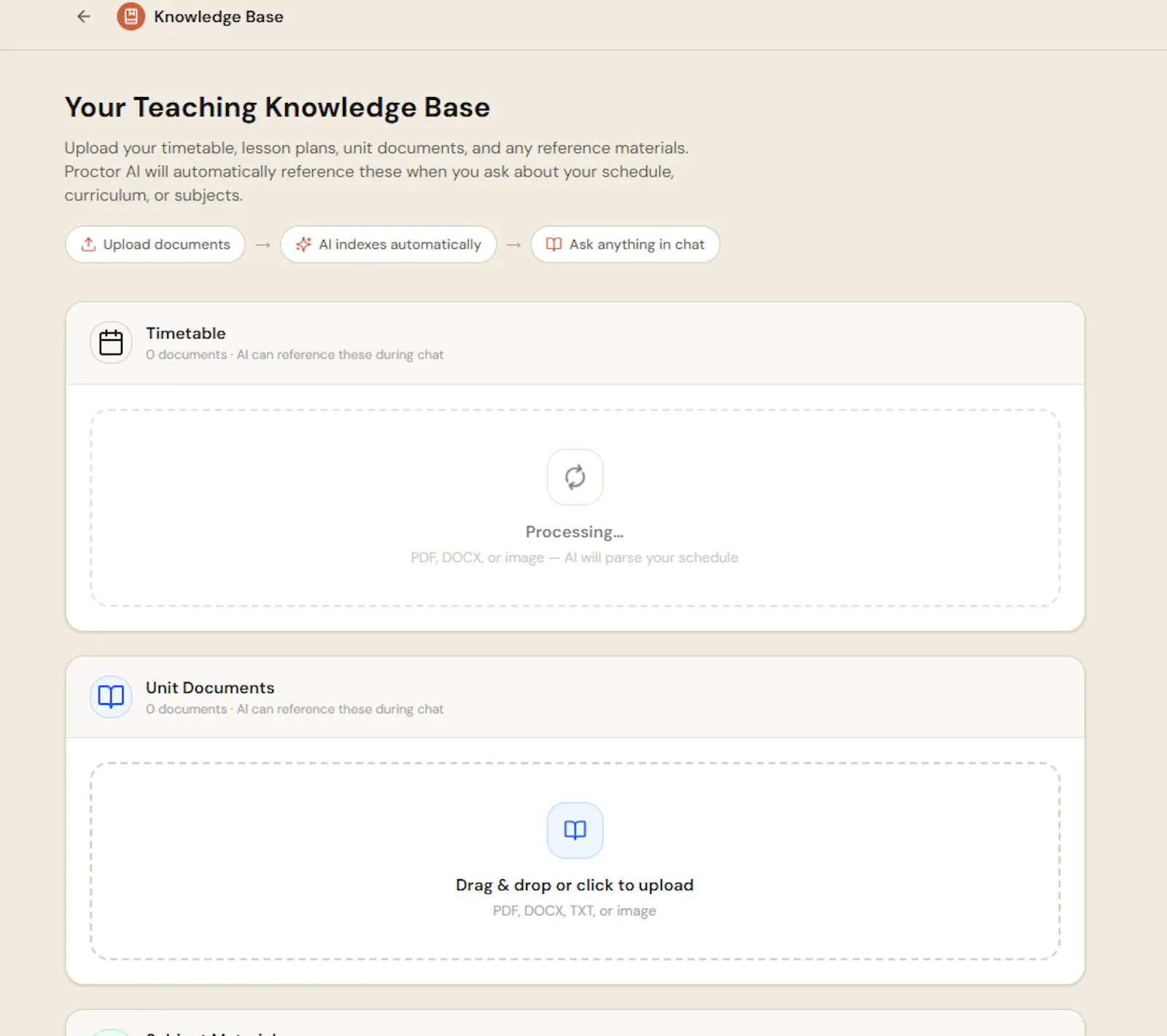This screenshot has width=1167, height=1036.
Task: Click 'Drag & drop or click to upload'
Action: click(575, 885)
